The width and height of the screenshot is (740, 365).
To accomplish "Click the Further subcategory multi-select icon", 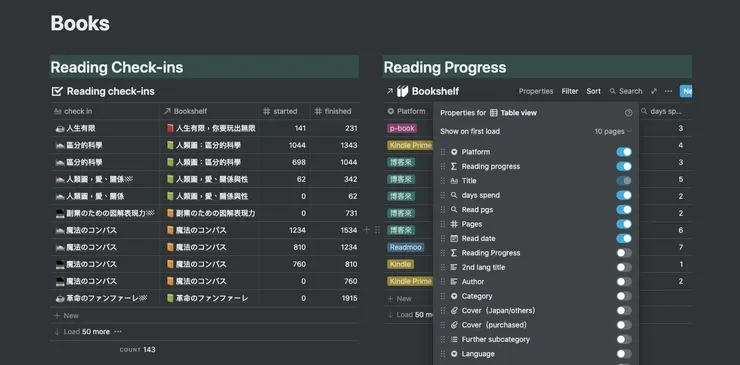I will point(454,340).
